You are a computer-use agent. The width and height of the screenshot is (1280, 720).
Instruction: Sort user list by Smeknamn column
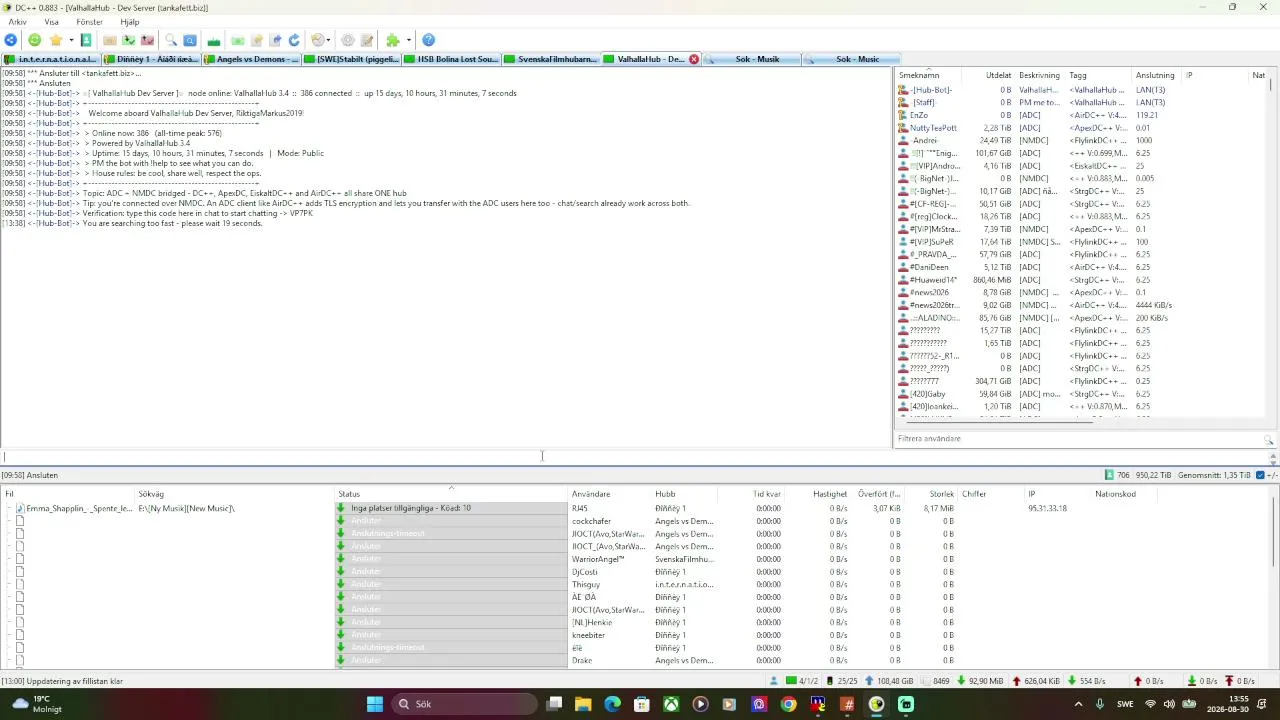point(928,75)
